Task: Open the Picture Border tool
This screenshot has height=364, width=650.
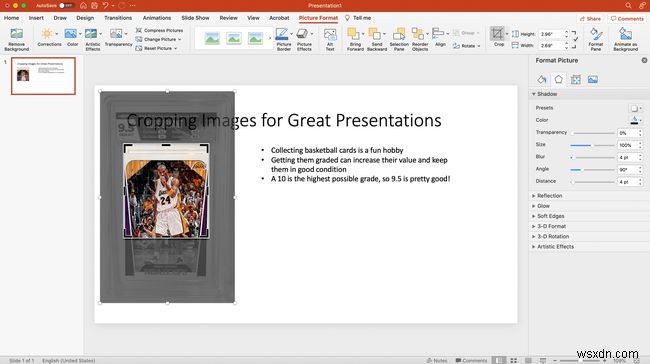Action: pyautogui.click(x=284, y=39)
